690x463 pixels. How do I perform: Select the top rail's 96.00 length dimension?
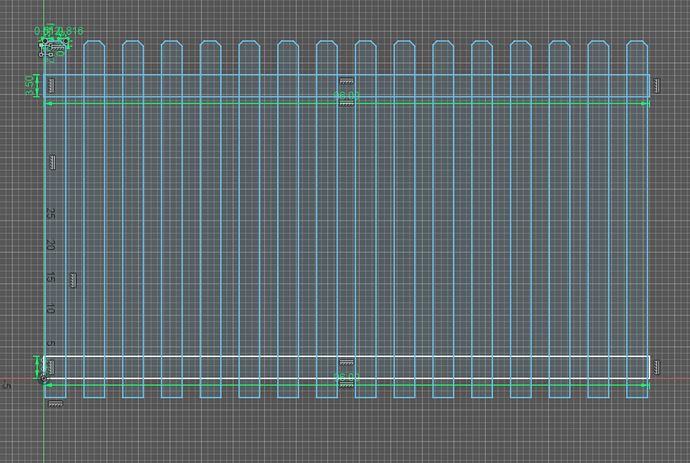pyautogui.click(x=346, y=97)
